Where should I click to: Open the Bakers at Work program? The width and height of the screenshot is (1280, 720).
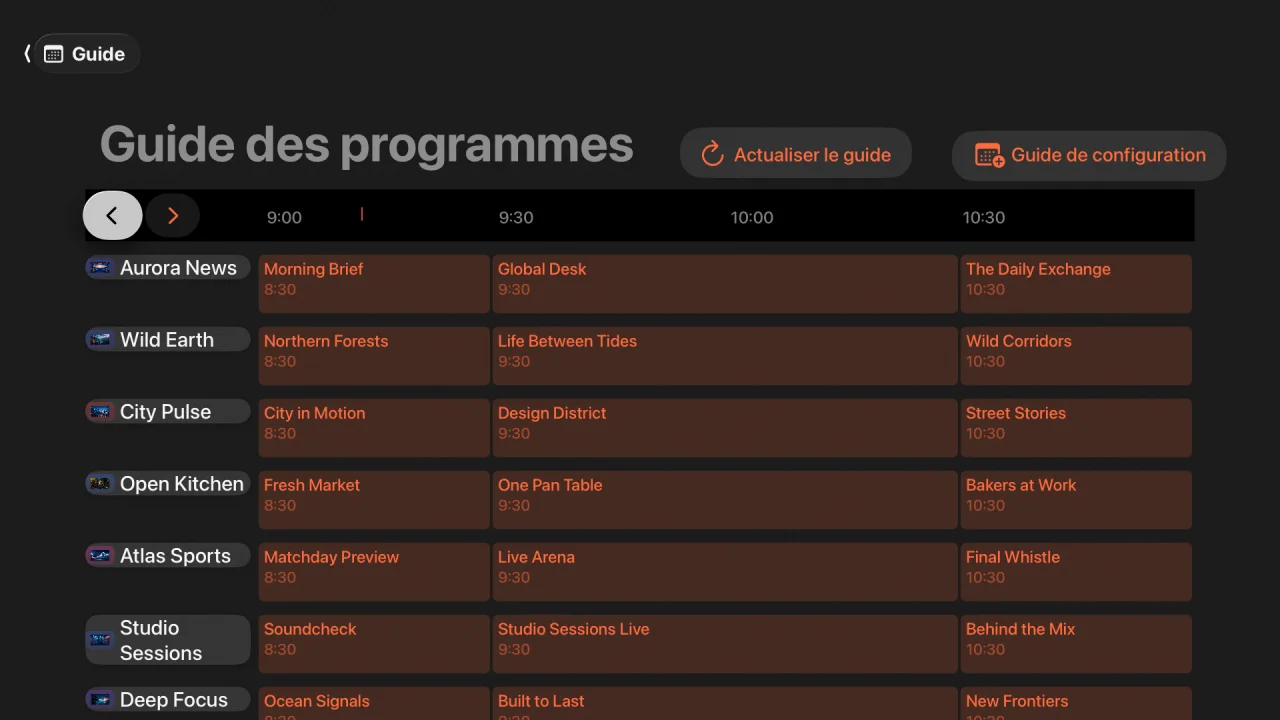1076,500
